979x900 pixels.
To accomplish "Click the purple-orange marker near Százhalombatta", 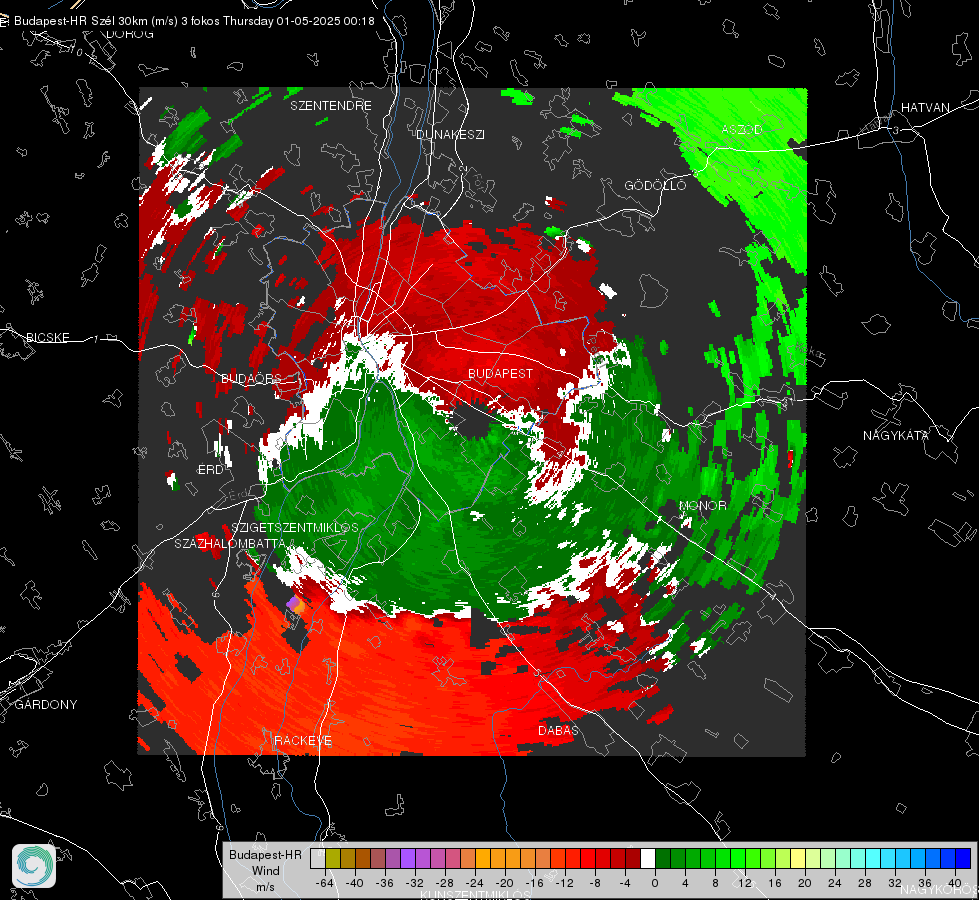I will tap(295, 604).
